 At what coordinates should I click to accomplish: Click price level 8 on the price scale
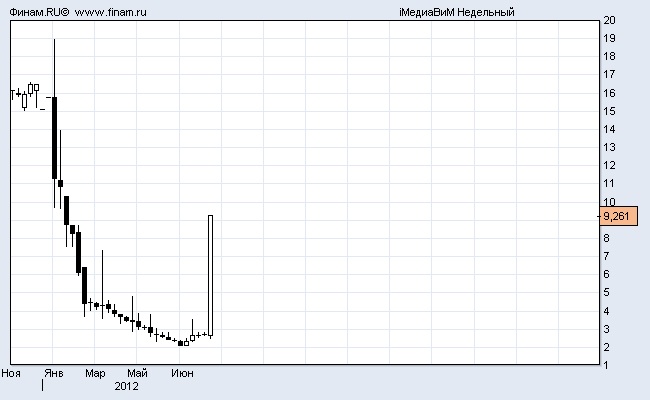coord(606,238)
